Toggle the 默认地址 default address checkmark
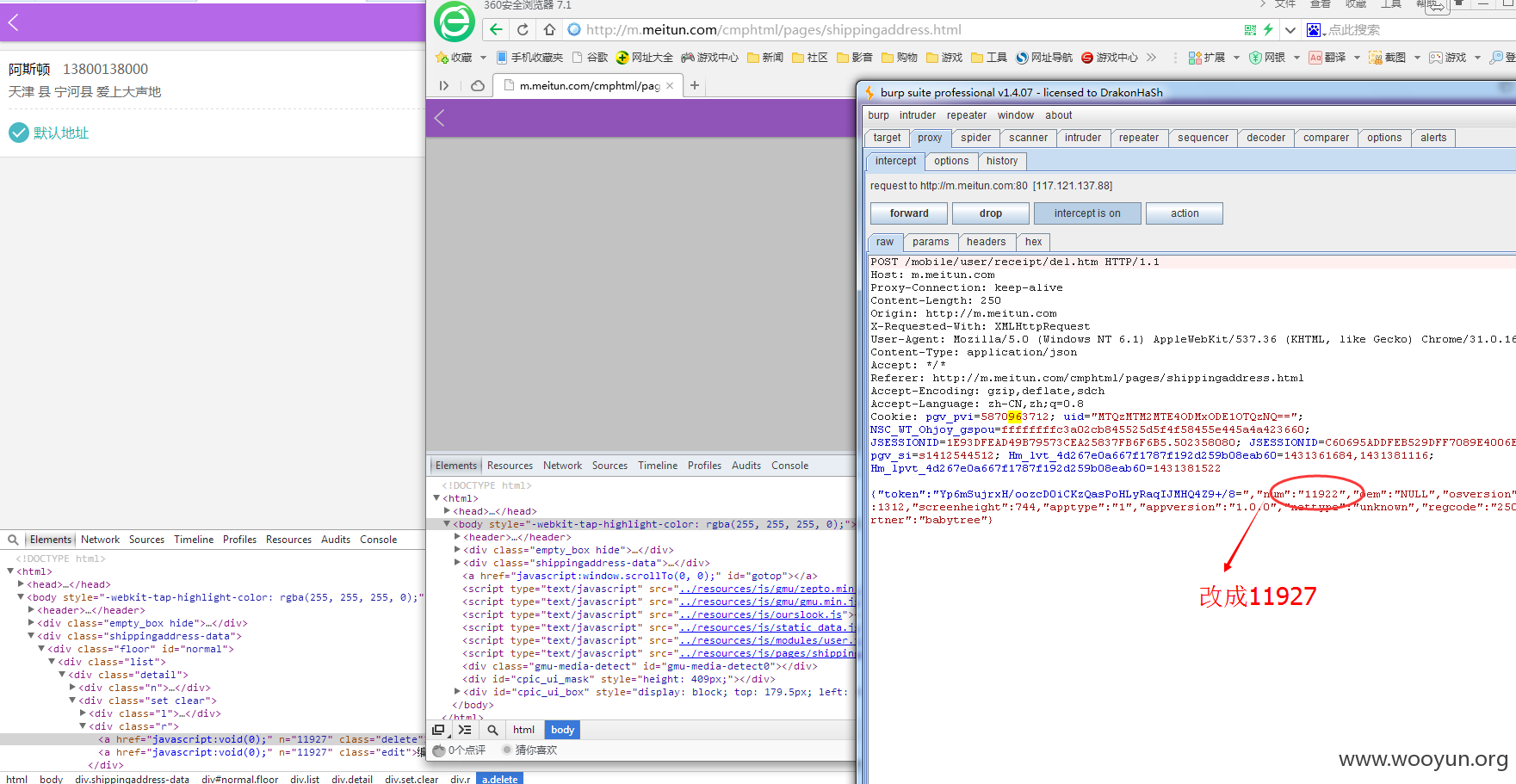This screenshot has width=1516, height=784. [x=18, y=133]
